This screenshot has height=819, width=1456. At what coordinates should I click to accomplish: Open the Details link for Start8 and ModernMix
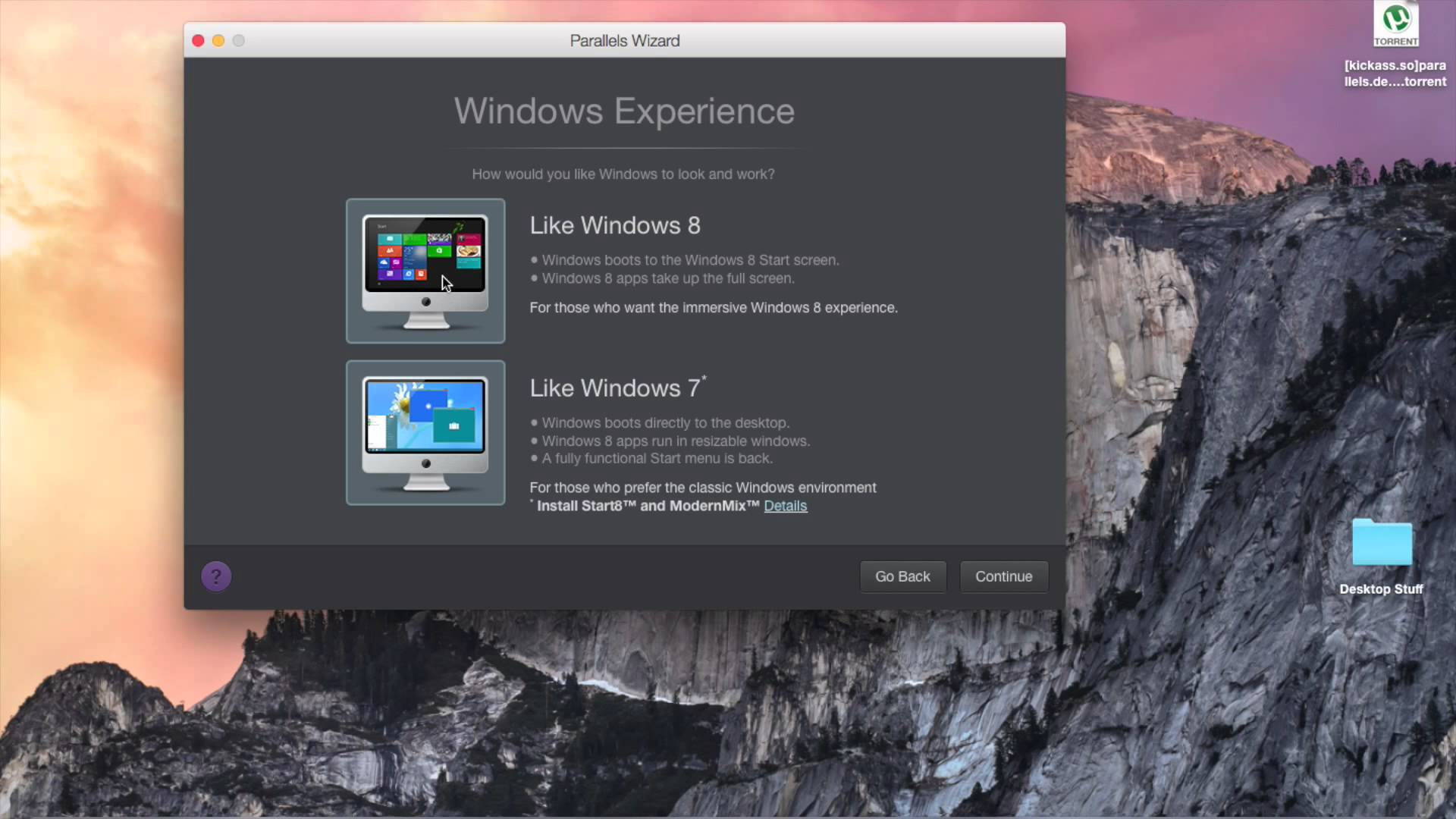785,506
